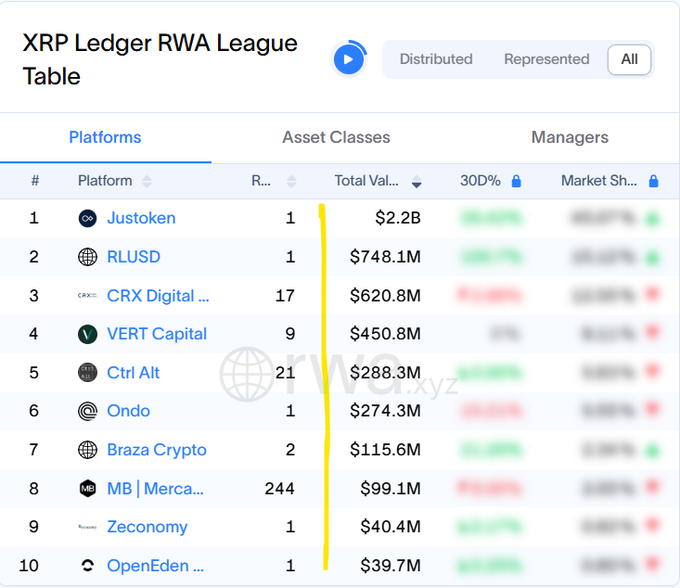Click the OpenEden logo icon
This screenshot has width=680, height=588.
[x=88, y=565]
